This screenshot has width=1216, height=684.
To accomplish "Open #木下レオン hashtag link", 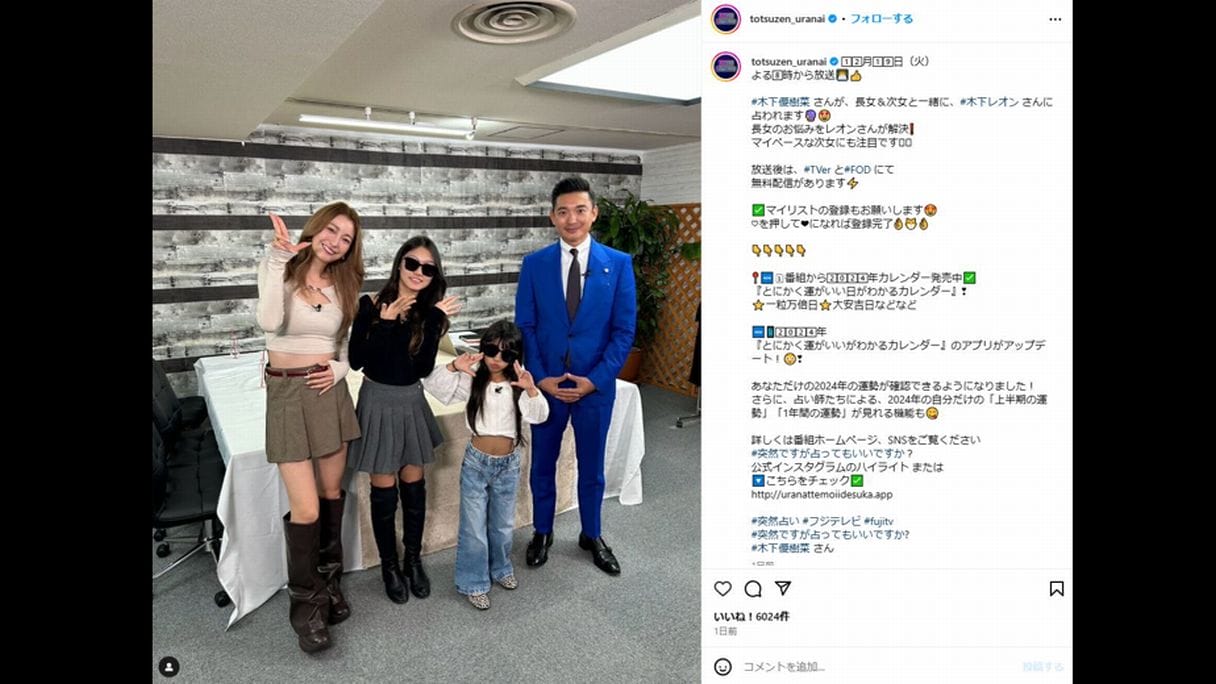I will [989, 102].
